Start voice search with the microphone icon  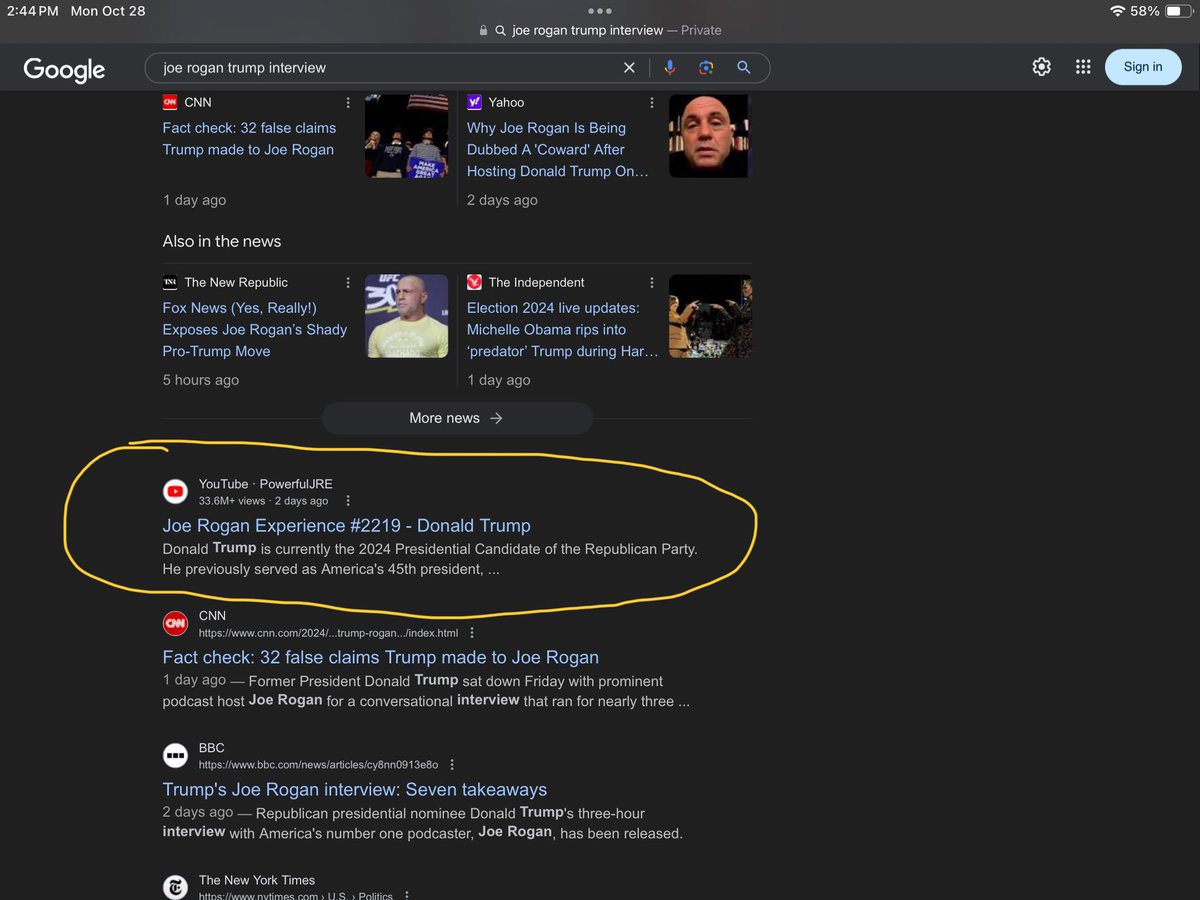point(669,67)
